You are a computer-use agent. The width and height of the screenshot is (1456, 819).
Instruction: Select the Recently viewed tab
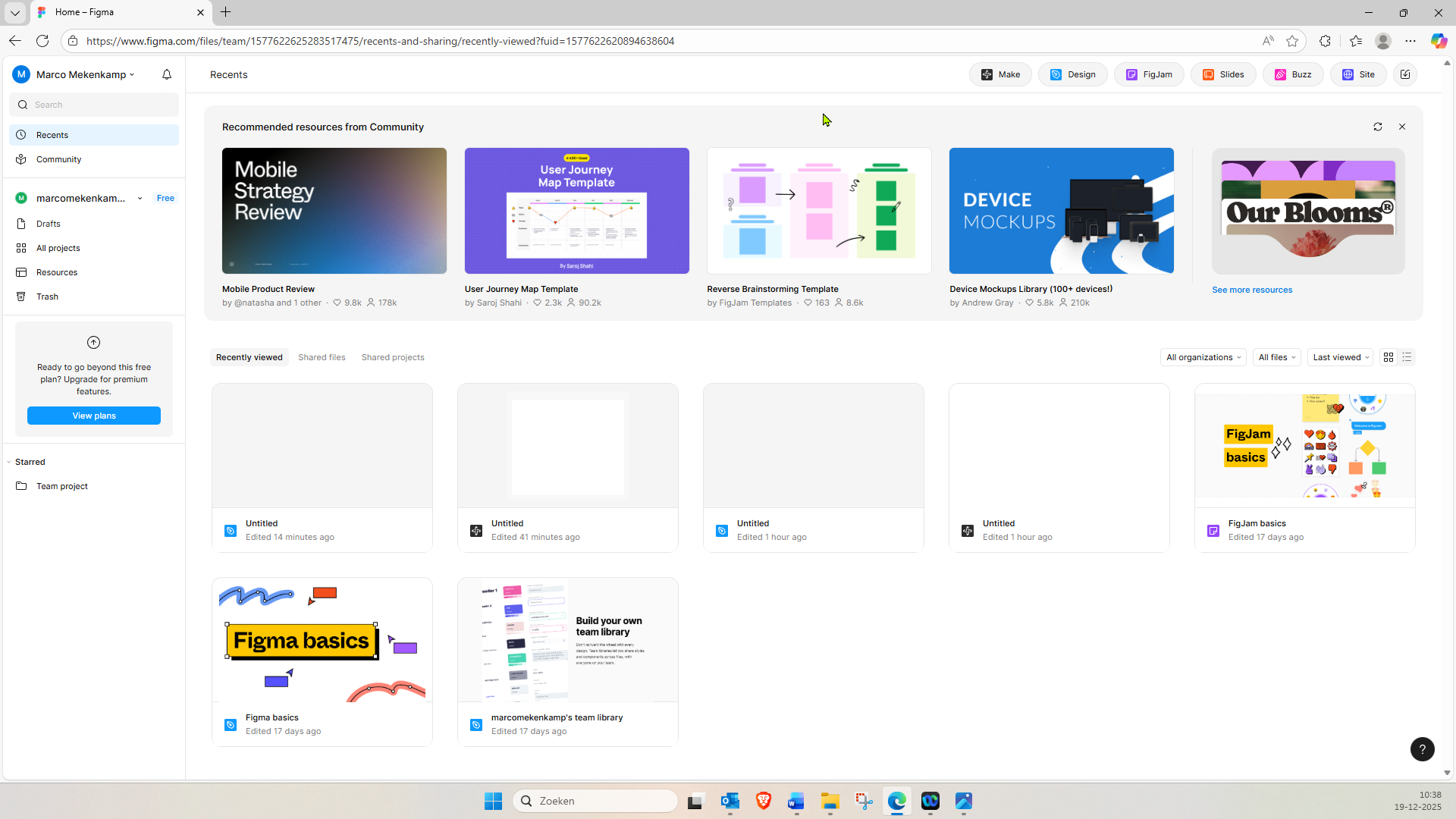pos(249,357)
